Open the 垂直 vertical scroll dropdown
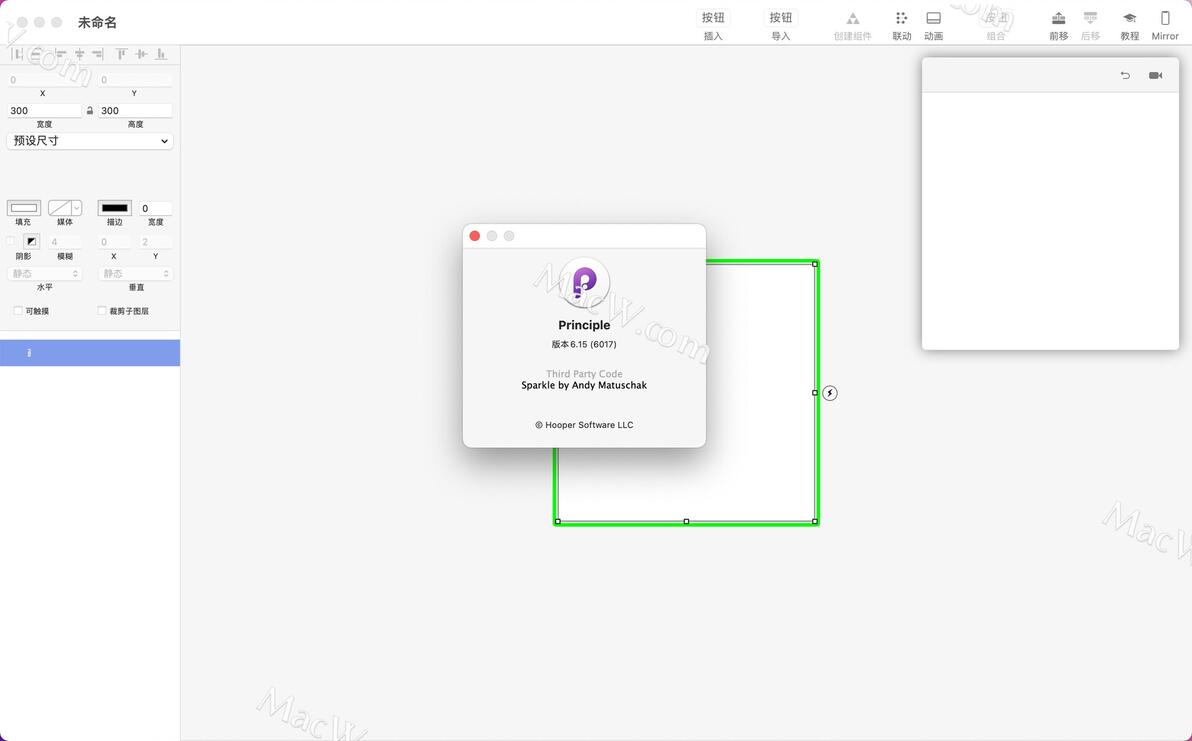This screenshot has width=1192, height=741. pyautogui.click(x=135, y=274)
